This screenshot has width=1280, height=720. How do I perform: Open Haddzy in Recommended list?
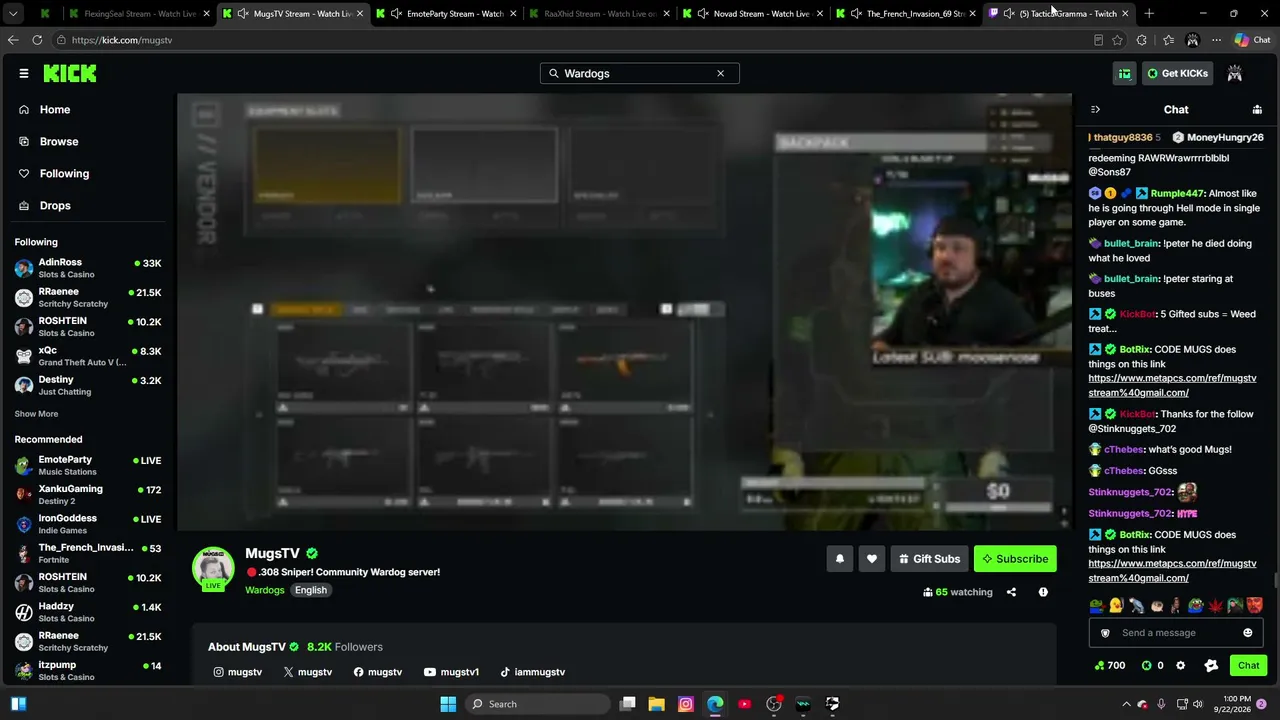click(88, 612)
